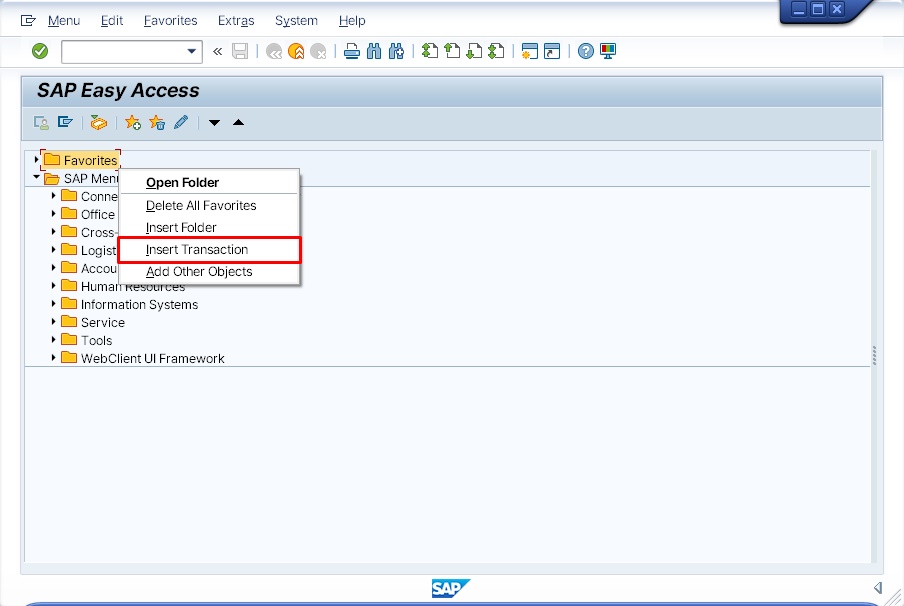The height and width of the screenshot is (606, 904).
Task: Move favorite down with black down arrow
Action: point(214,123)
